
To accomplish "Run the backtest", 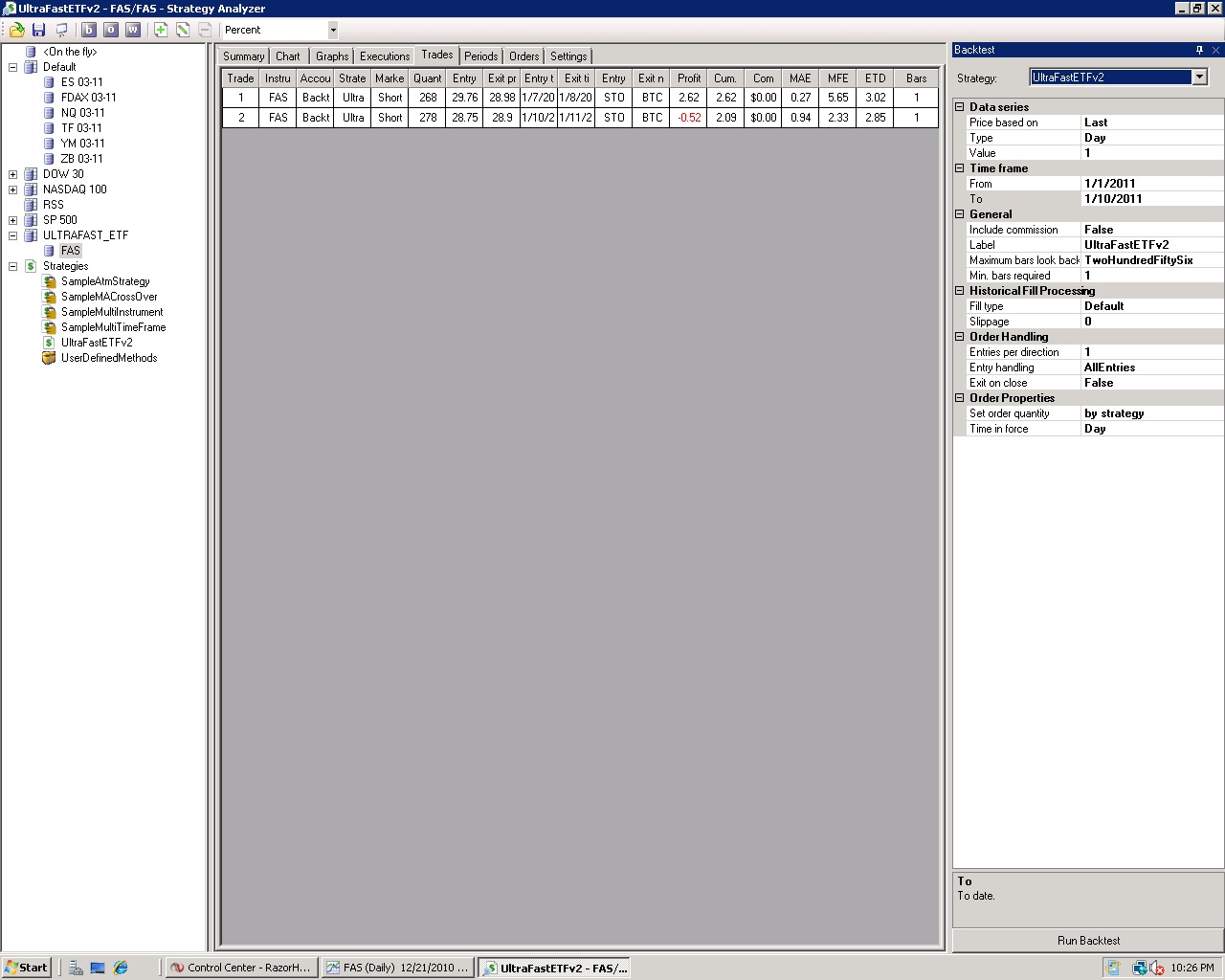I will [x=1088, y=941].
